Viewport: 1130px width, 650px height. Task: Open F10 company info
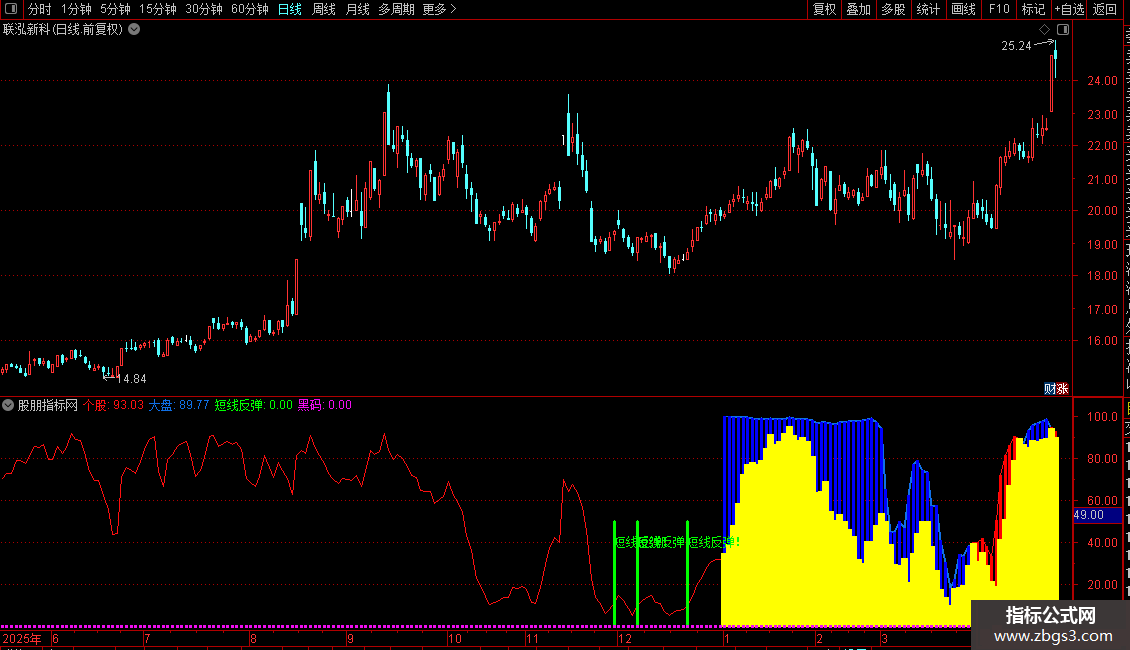[x=999, y=9]
